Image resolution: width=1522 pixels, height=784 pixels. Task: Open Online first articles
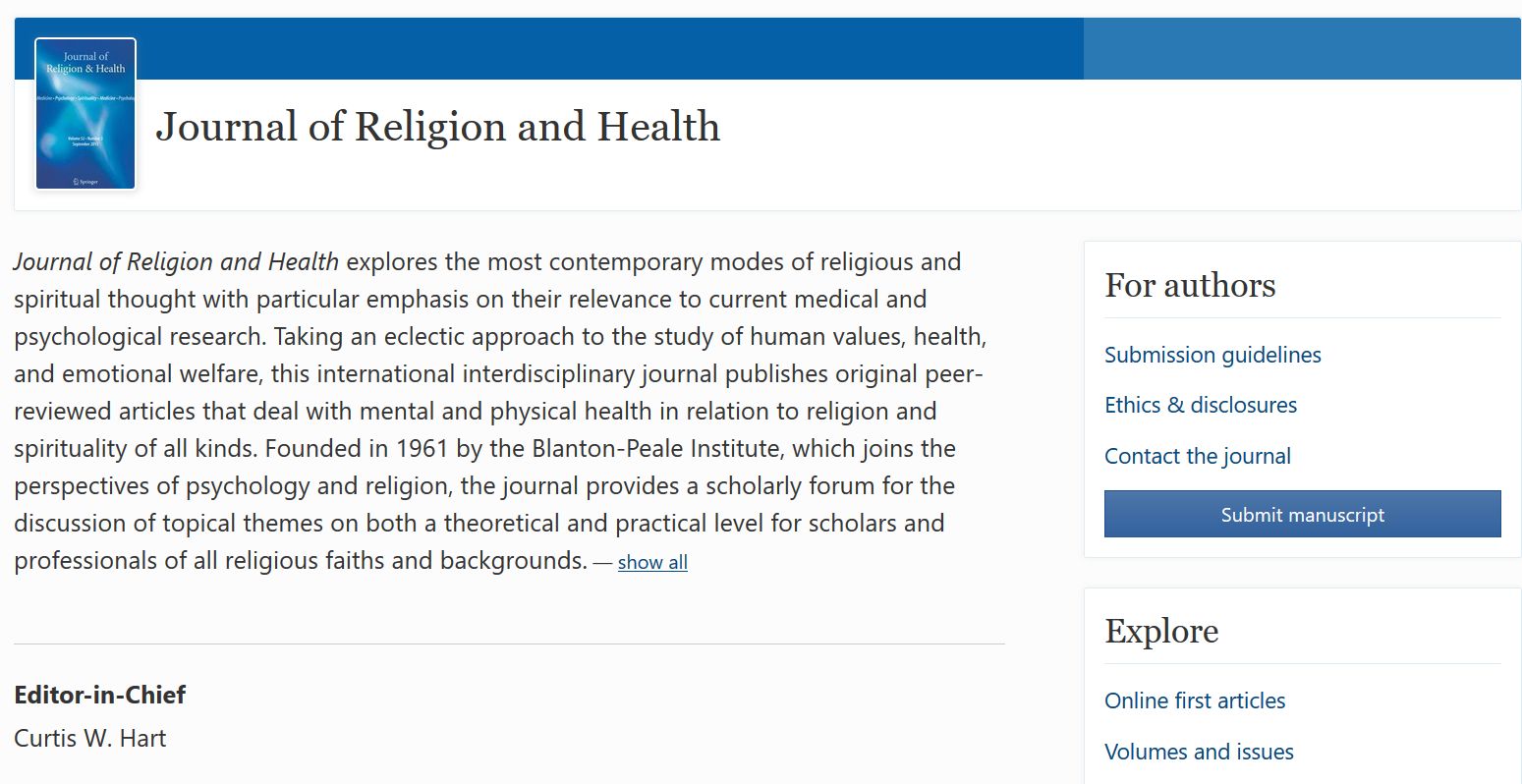coord(1194,700)
